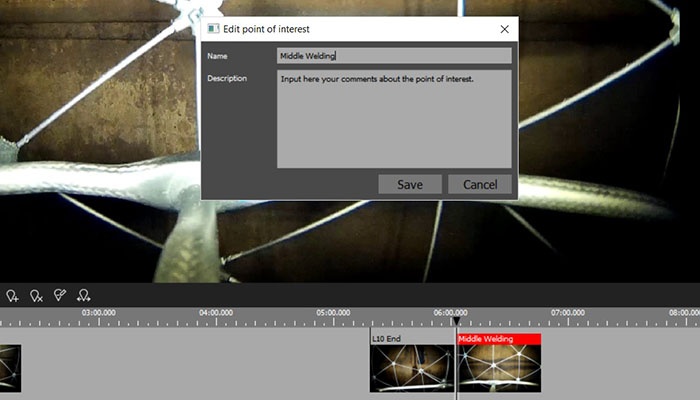Select the partial thumbnail at timeline's left edge

tap(10, 368)
